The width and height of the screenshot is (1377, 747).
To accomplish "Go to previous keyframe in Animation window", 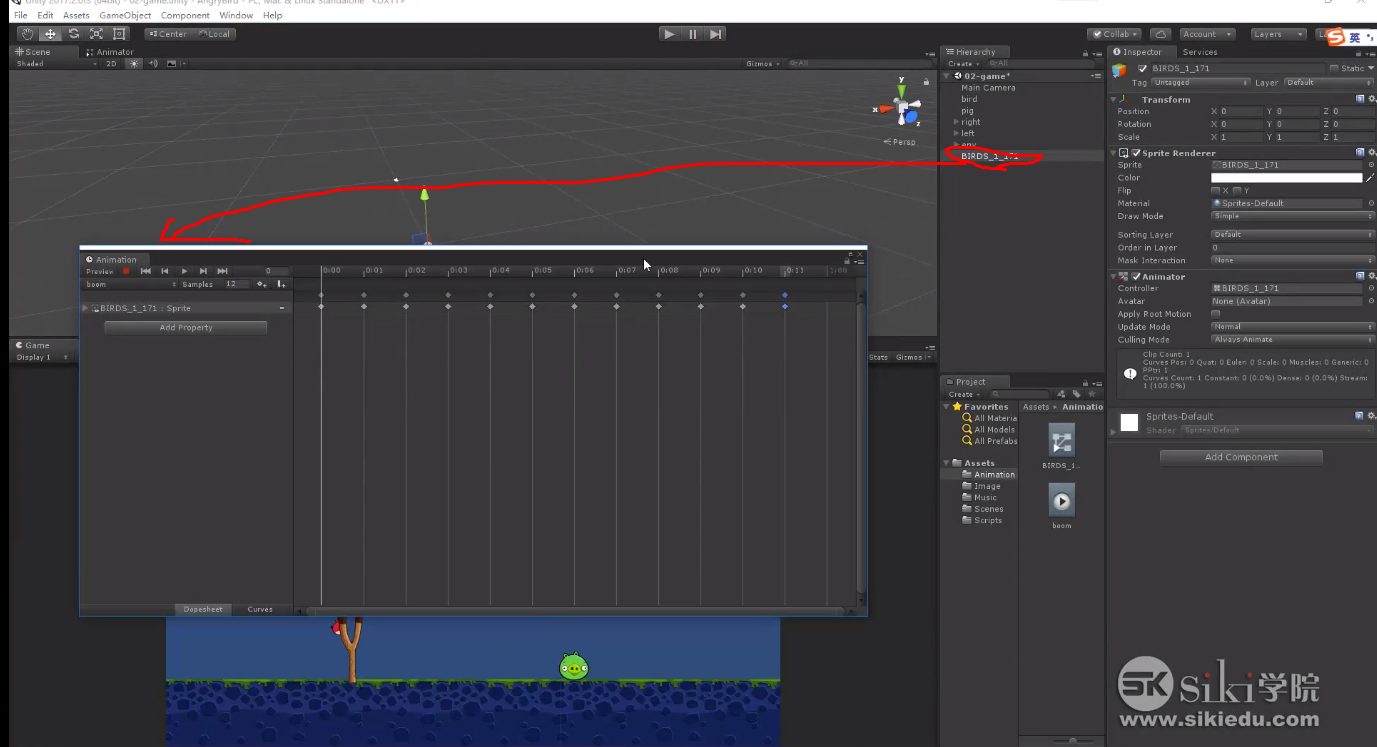I will tap(165, 271).
